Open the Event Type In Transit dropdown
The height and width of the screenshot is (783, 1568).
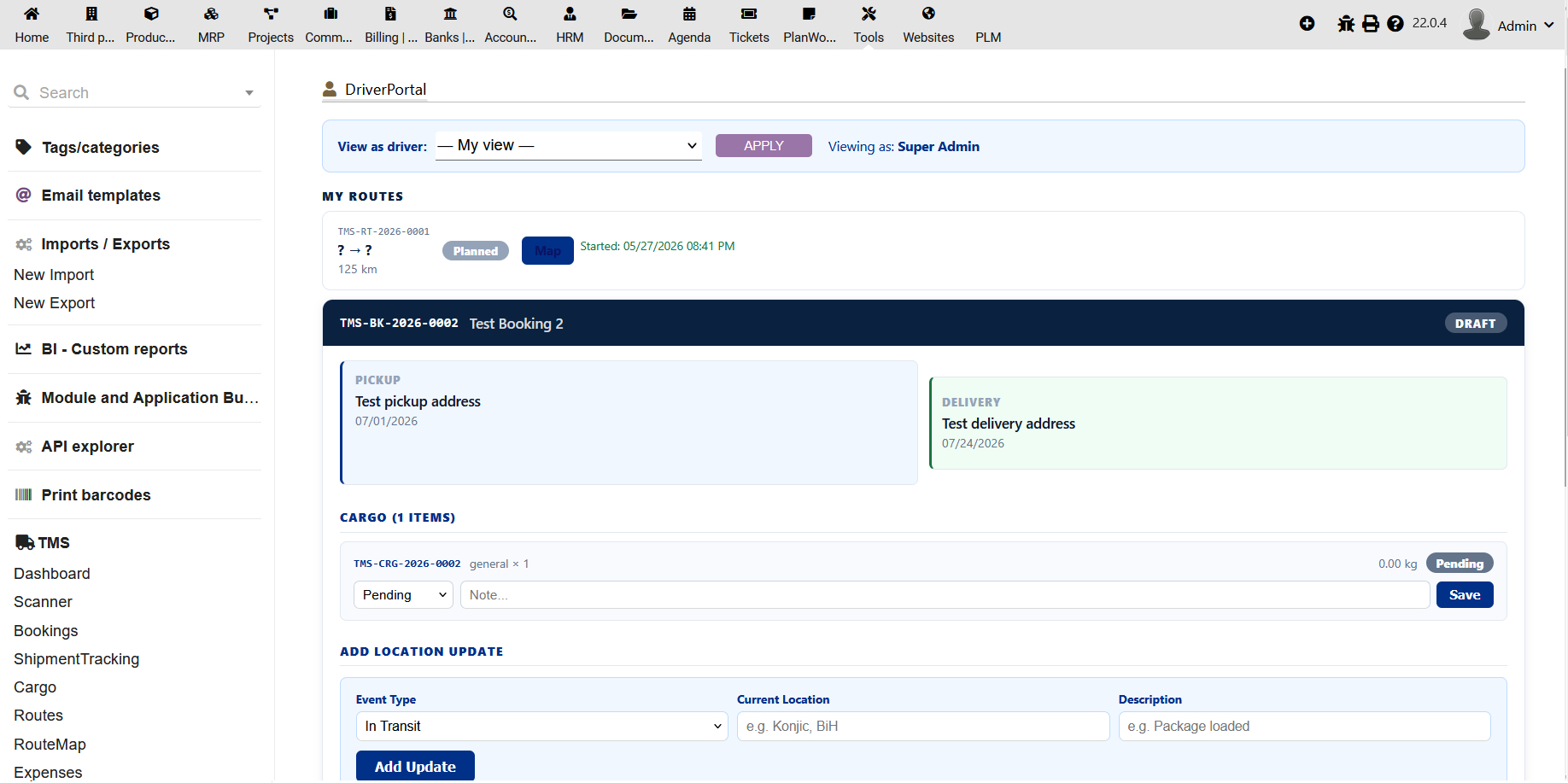(x=541, y=726)
